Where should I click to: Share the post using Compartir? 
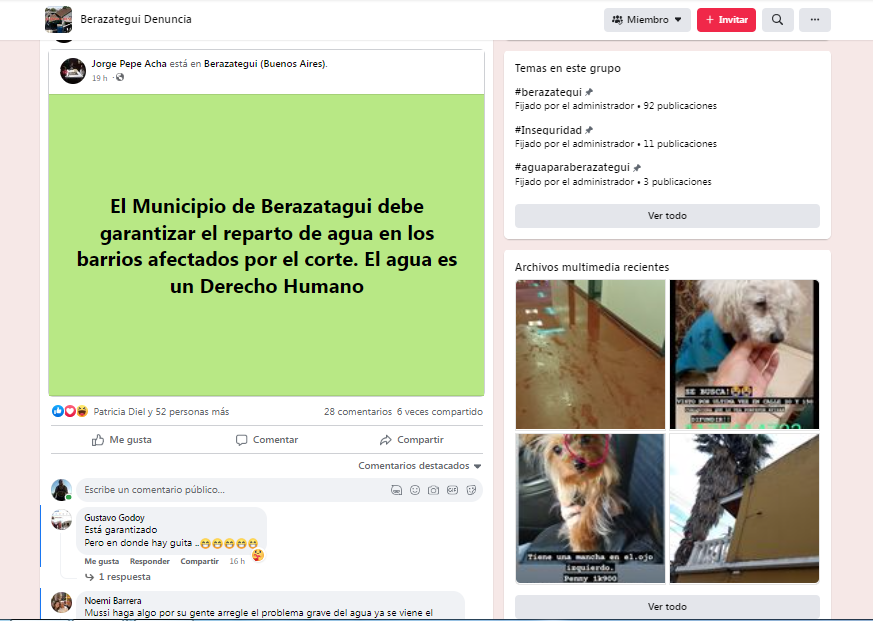[x=411, y=440]
